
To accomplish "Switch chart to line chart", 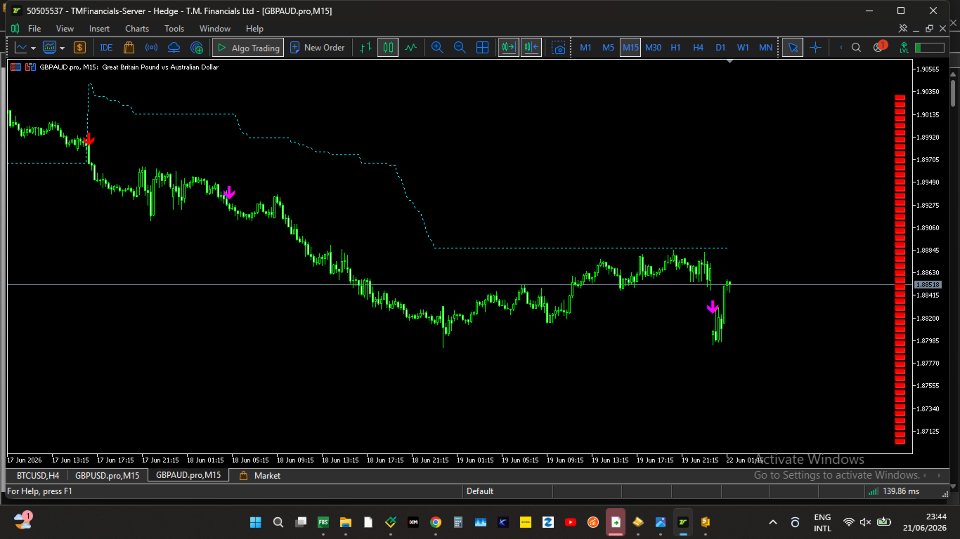I will (411, 47).
